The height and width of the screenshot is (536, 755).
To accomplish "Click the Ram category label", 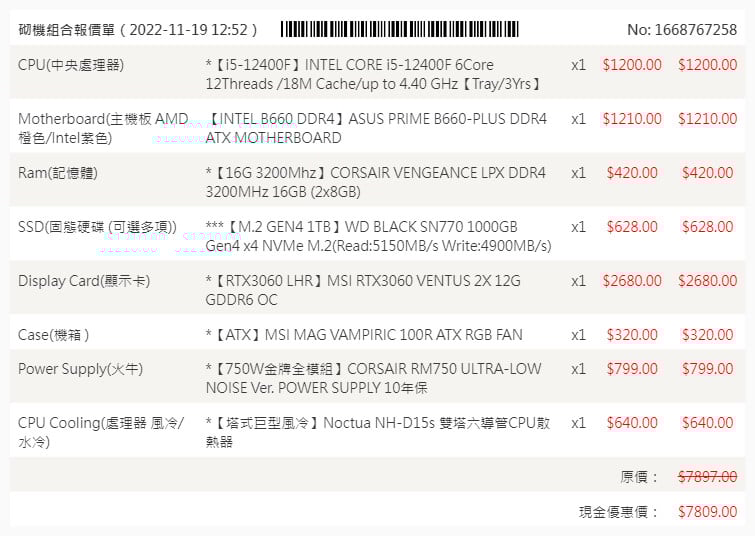I will pos(58,173).
